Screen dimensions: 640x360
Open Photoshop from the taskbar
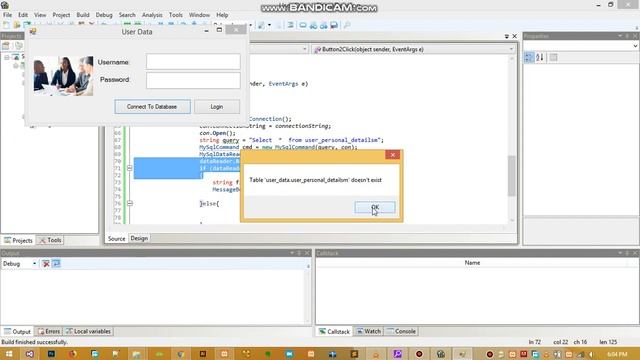51,354
